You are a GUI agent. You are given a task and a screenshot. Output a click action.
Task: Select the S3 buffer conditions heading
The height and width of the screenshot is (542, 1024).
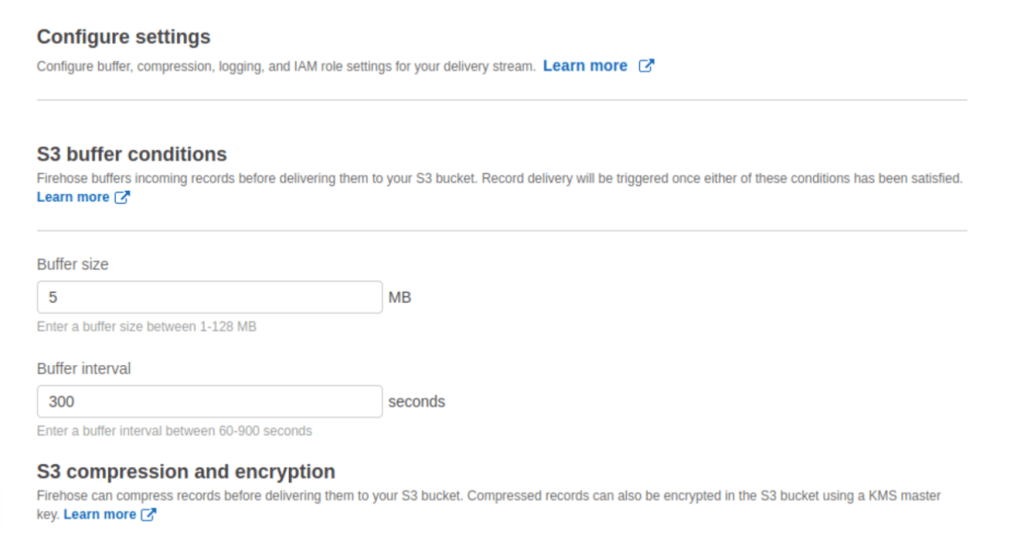pyautogui.click(x=132, y=154)
